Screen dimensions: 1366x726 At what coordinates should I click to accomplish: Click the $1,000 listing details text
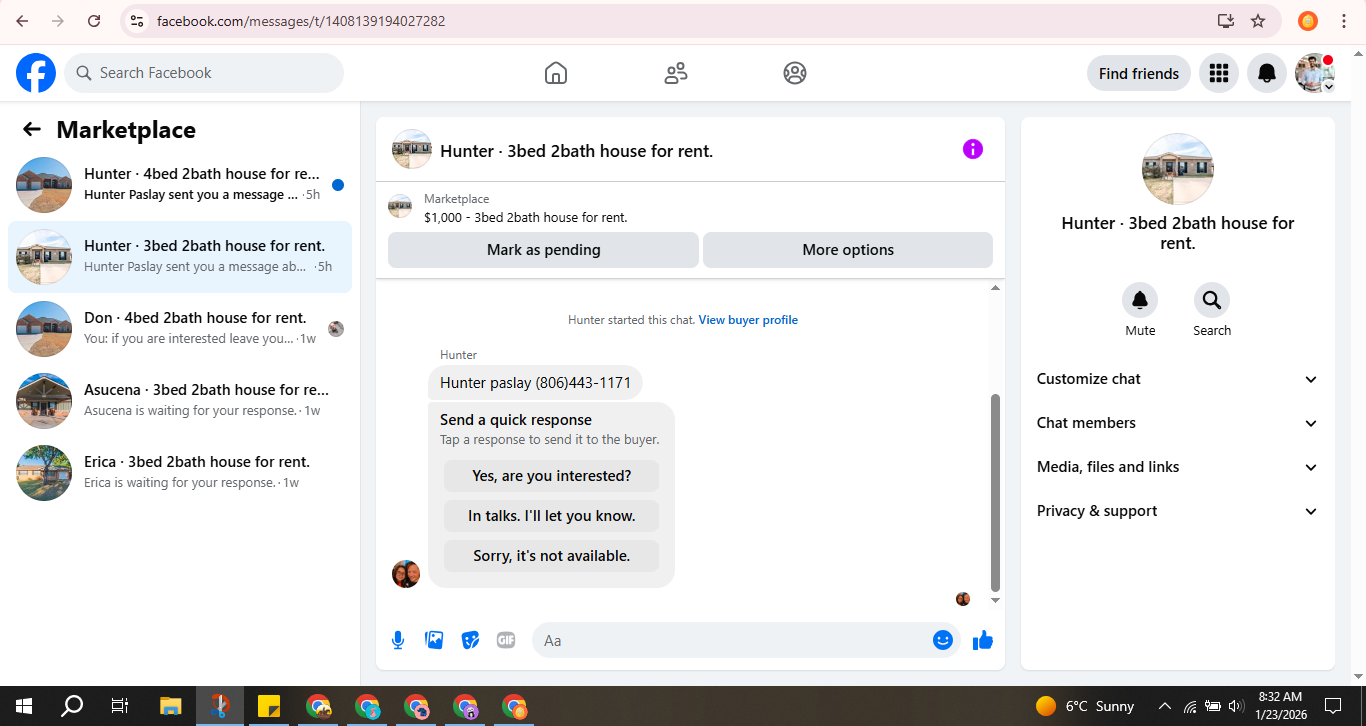(526, 217)
